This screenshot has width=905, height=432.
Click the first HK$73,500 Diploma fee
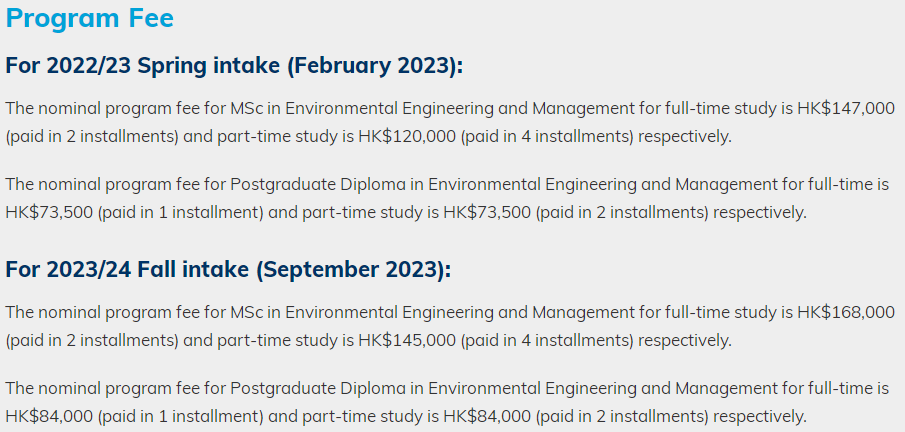pos(49,213)
